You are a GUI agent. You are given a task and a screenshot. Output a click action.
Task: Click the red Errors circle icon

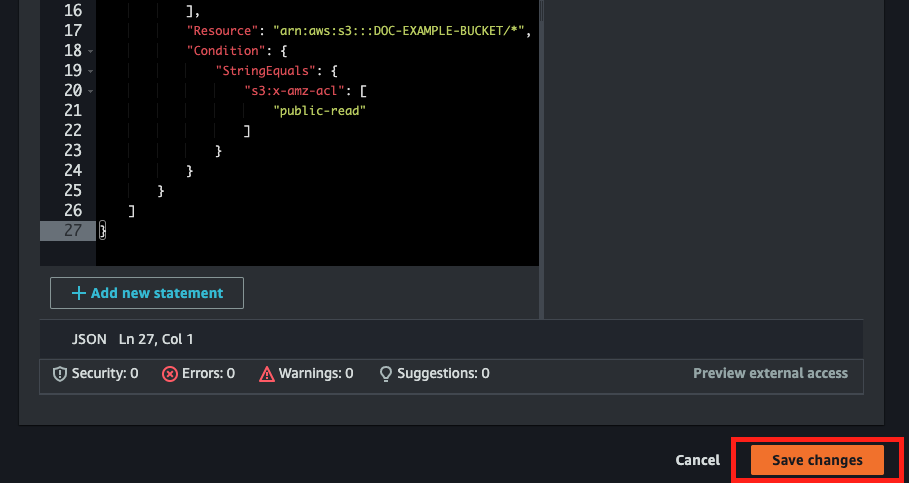(170, 373)
